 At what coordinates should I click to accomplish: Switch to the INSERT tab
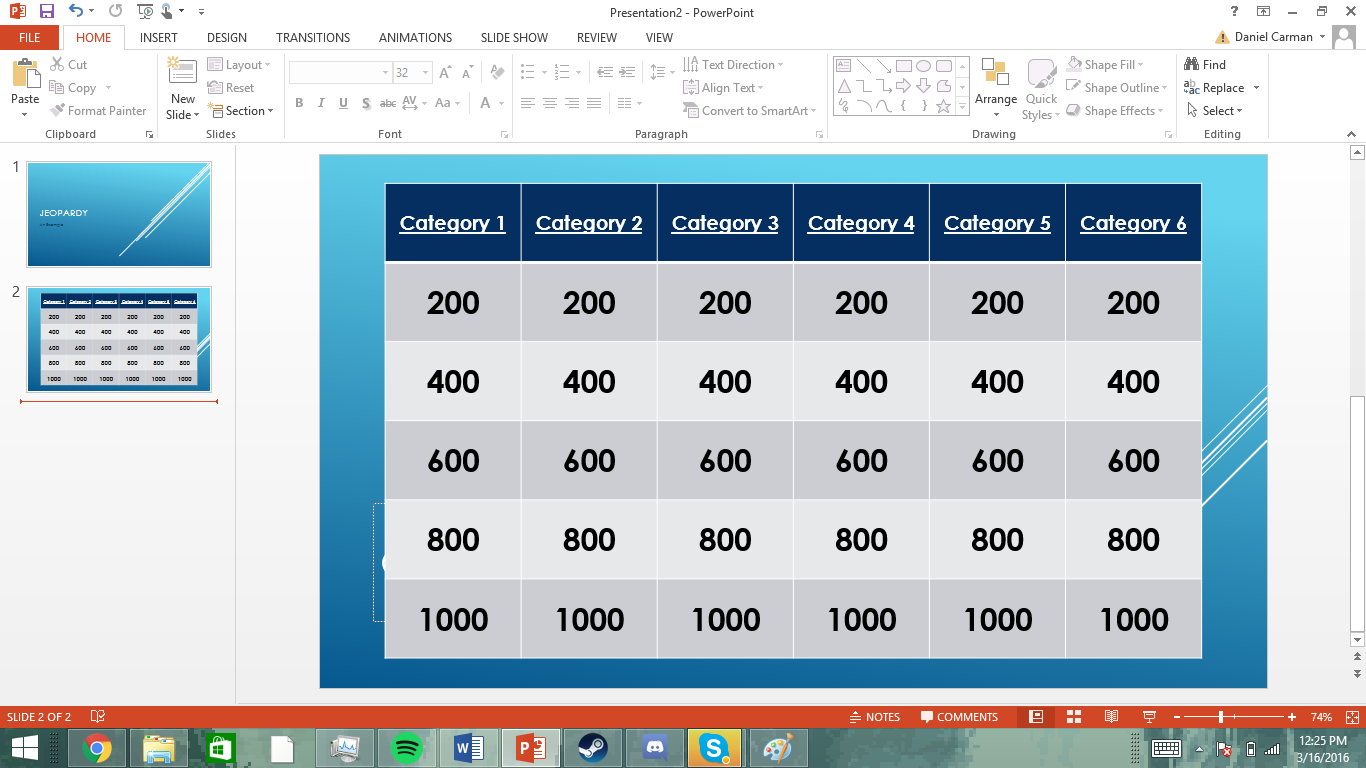tap(159, 37)
